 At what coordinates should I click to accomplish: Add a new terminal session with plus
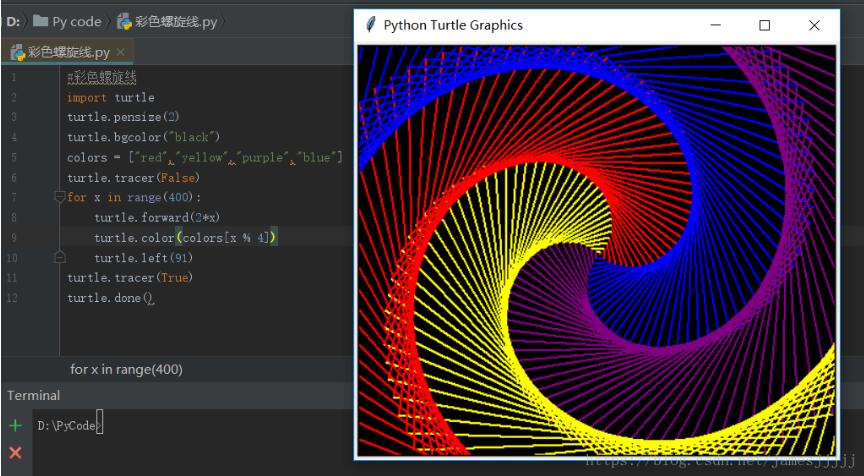click(x=15, y=425)
